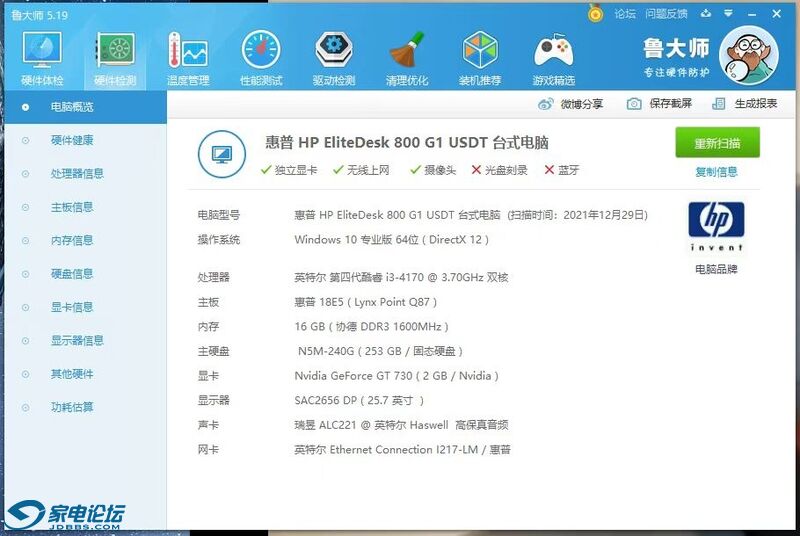This screenshot has height=536, width=800.
Task: Click the large HP EliteDesk 800 G1 title
Action: 407,142
